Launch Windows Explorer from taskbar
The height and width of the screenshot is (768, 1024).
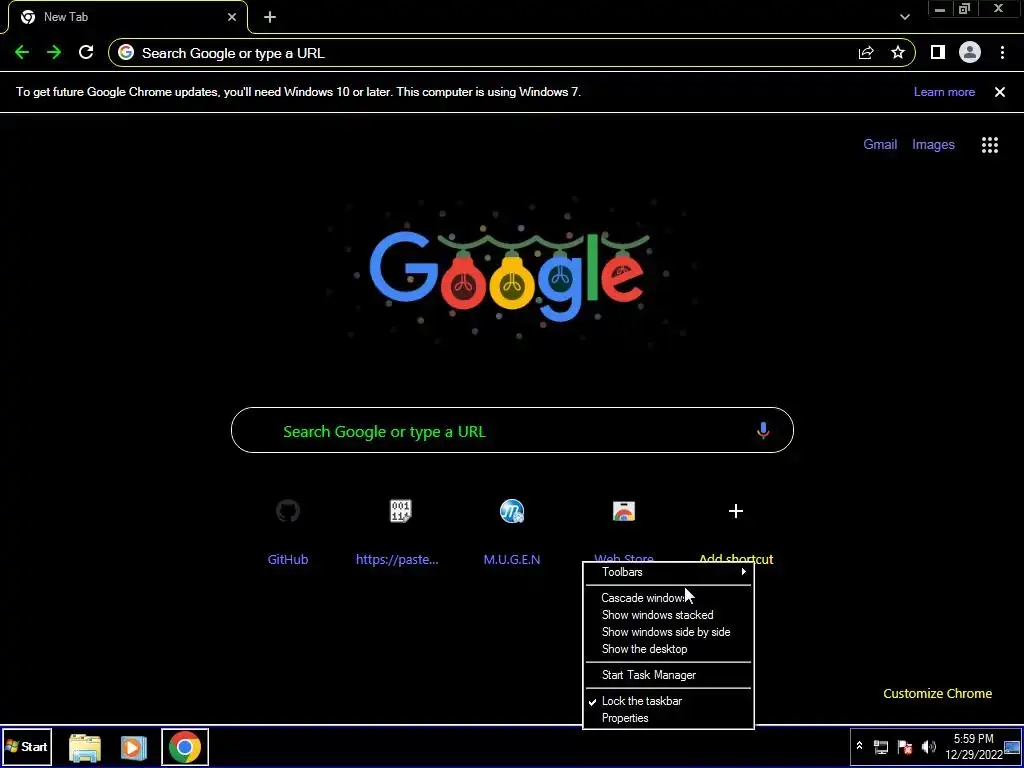85,748
